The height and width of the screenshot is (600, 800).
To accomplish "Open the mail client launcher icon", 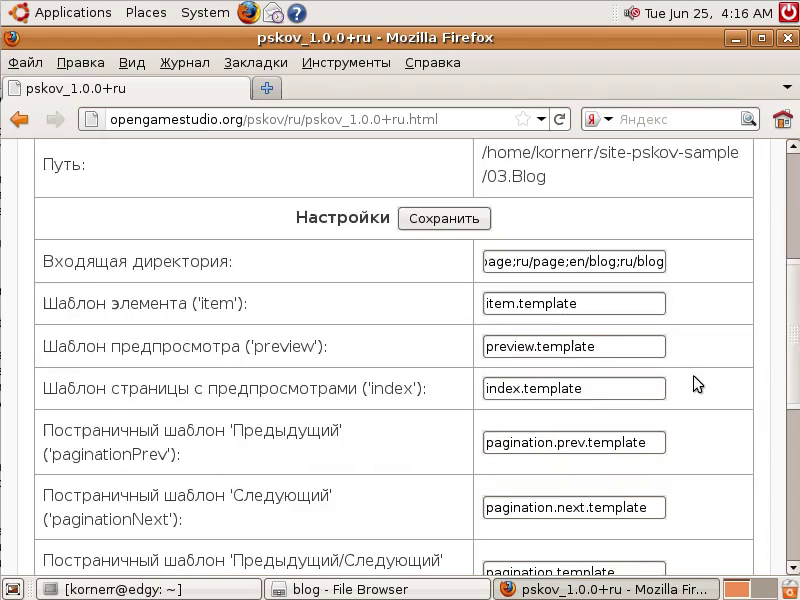I will (x=273, y=13).
